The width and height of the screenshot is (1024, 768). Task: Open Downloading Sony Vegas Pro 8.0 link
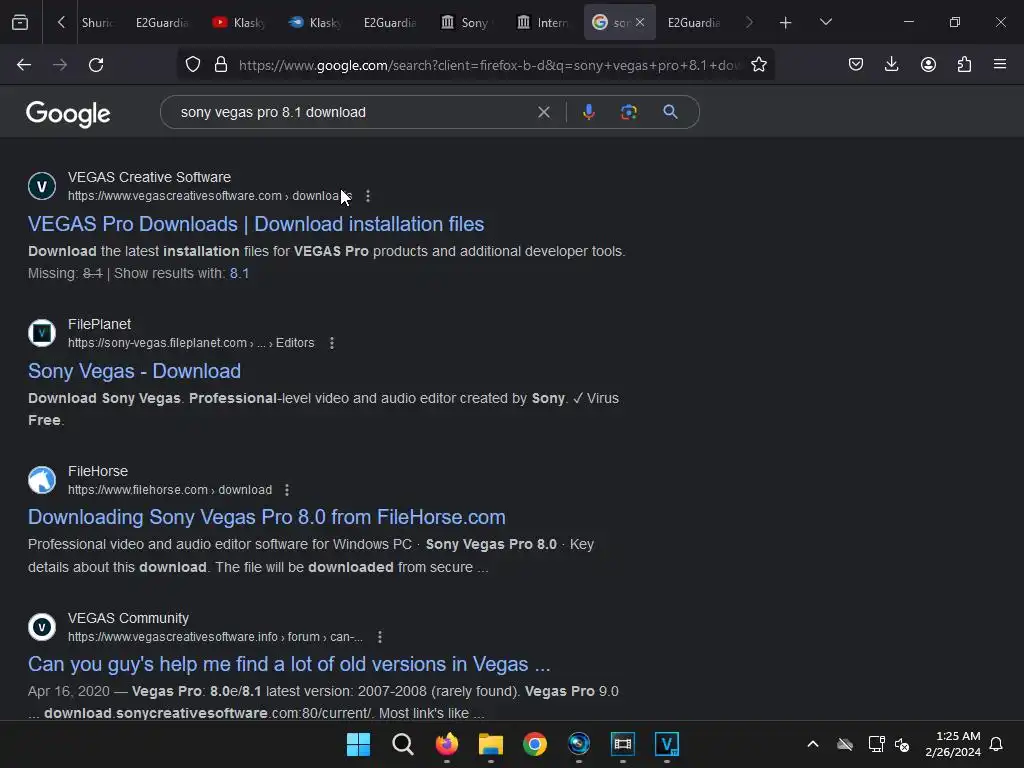pos(266,517)
